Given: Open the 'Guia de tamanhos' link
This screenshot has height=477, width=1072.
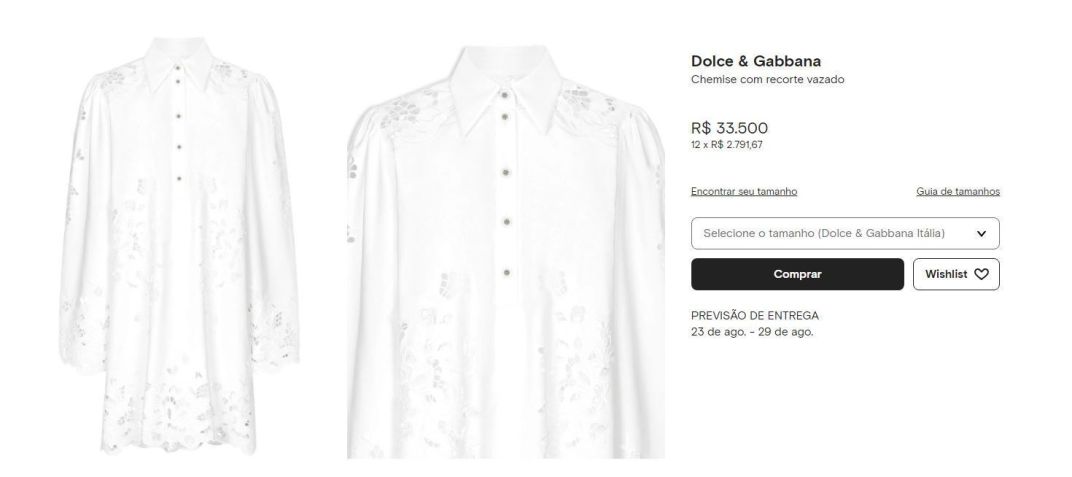Looking at the screenshot, I should pos(958,191).
